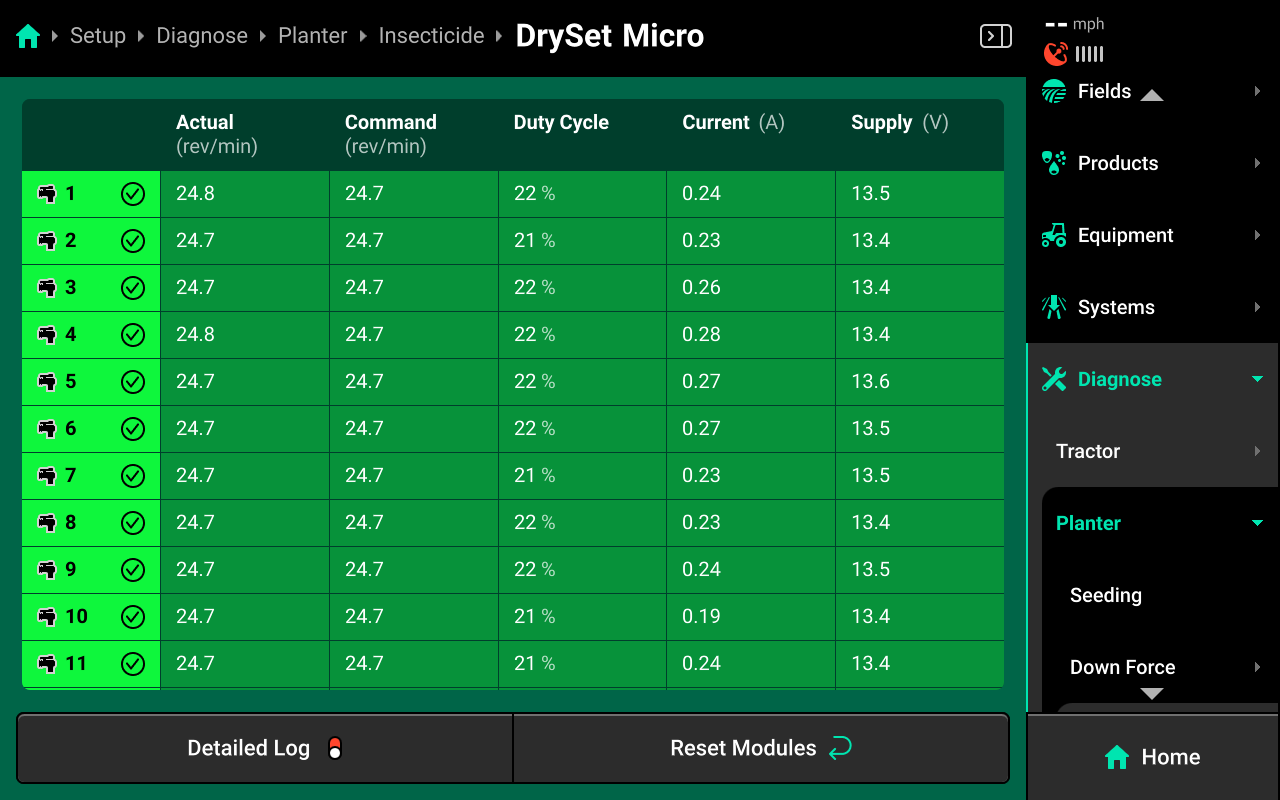Click the sidebar scroll-down triangle
This screenshot has height=800, width=1280.
pyautogui.click(x=1152, y=694)
